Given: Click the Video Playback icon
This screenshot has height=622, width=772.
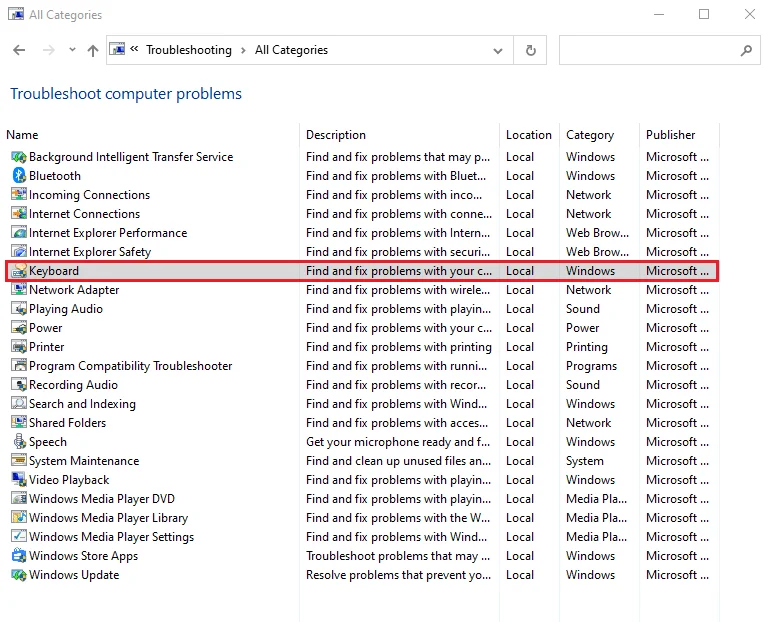Looking at the screenshot, I should tap(19, 480).
